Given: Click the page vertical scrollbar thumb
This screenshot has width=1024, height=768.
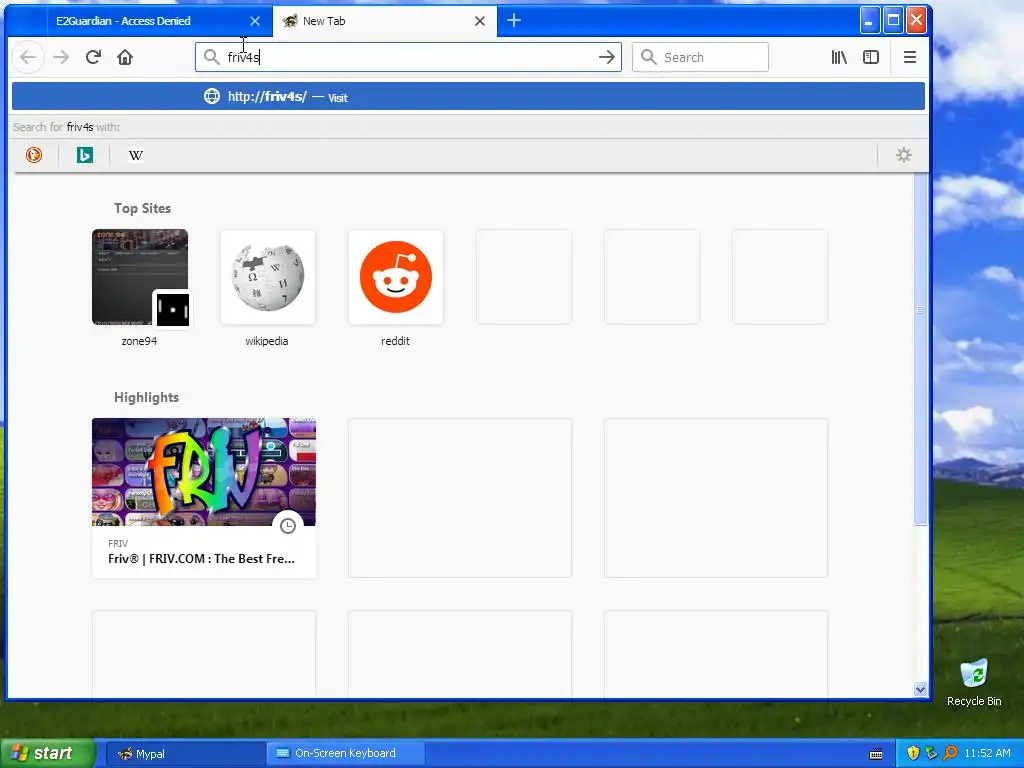Looking at the screenshot, I should pos(920,349).
